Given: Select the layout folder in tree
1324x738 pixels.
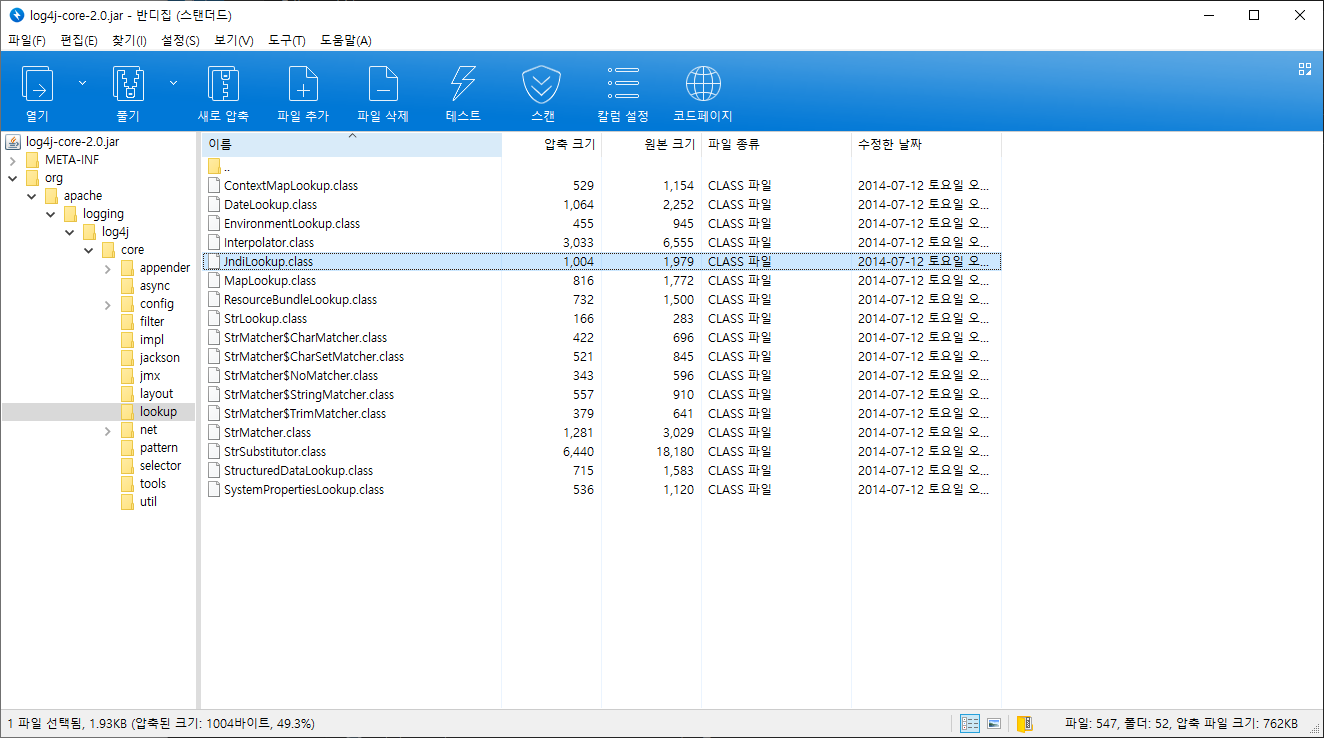Looking at the screenshot, I should [156, 394].
